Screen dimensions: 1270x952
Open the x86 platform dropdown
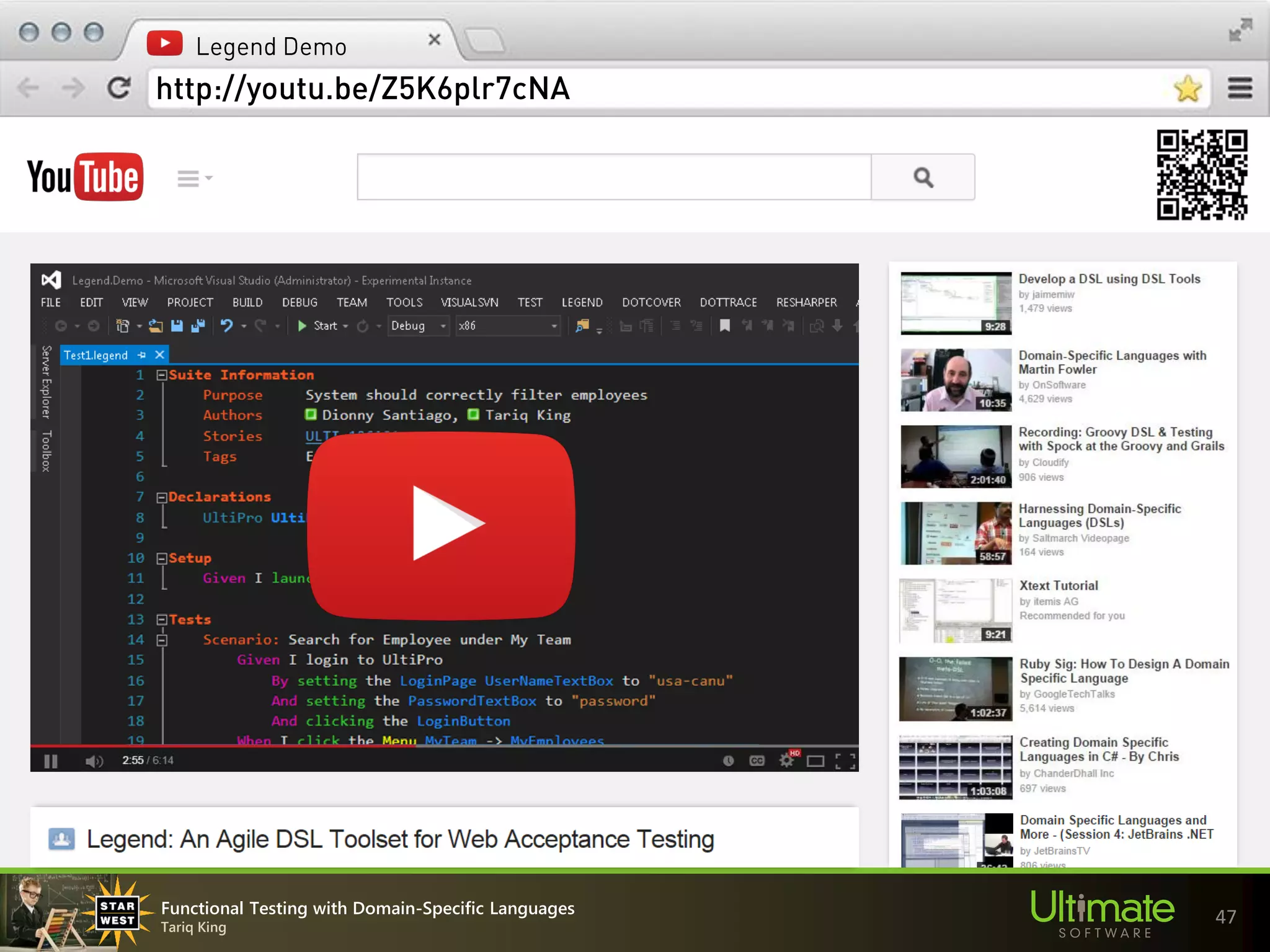[x=508, y=326]
